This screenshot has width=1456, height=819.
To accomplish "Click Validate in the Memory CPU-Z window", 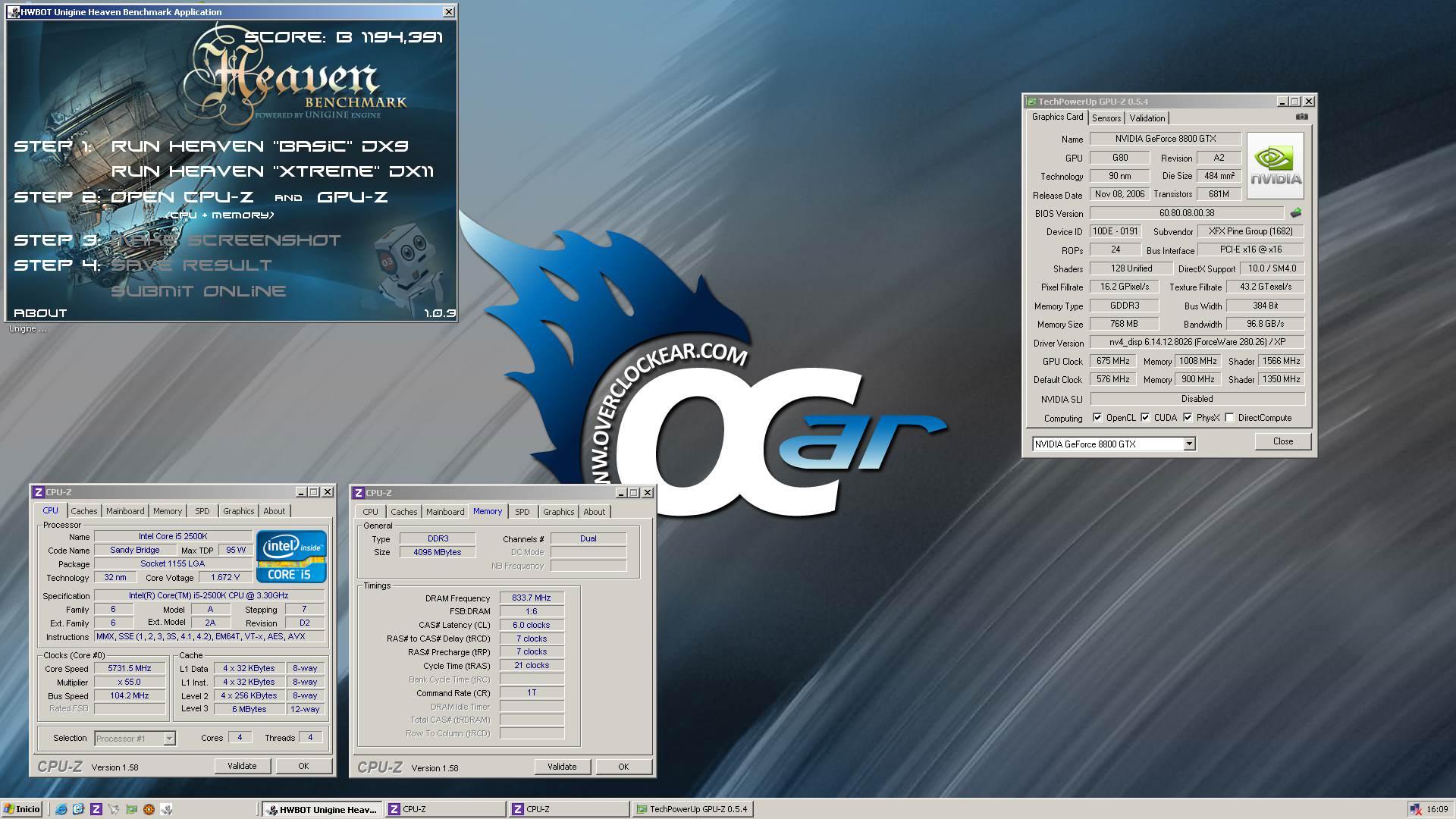I will tap(562, 767).
